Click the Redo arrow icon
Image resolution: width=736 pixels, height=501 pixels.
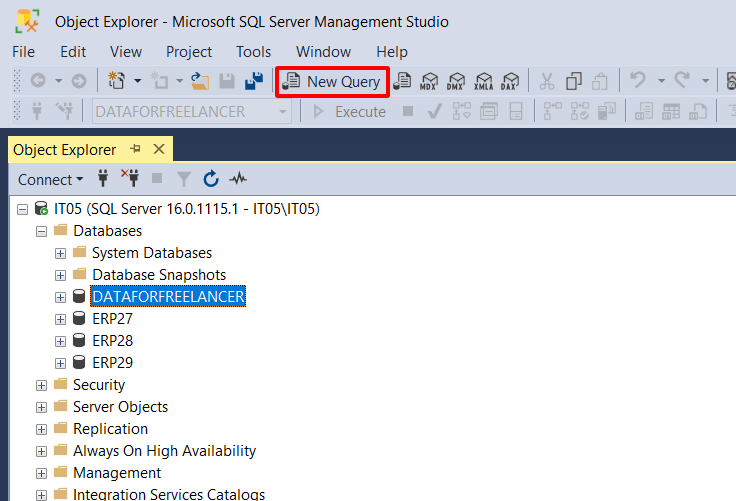682,80
